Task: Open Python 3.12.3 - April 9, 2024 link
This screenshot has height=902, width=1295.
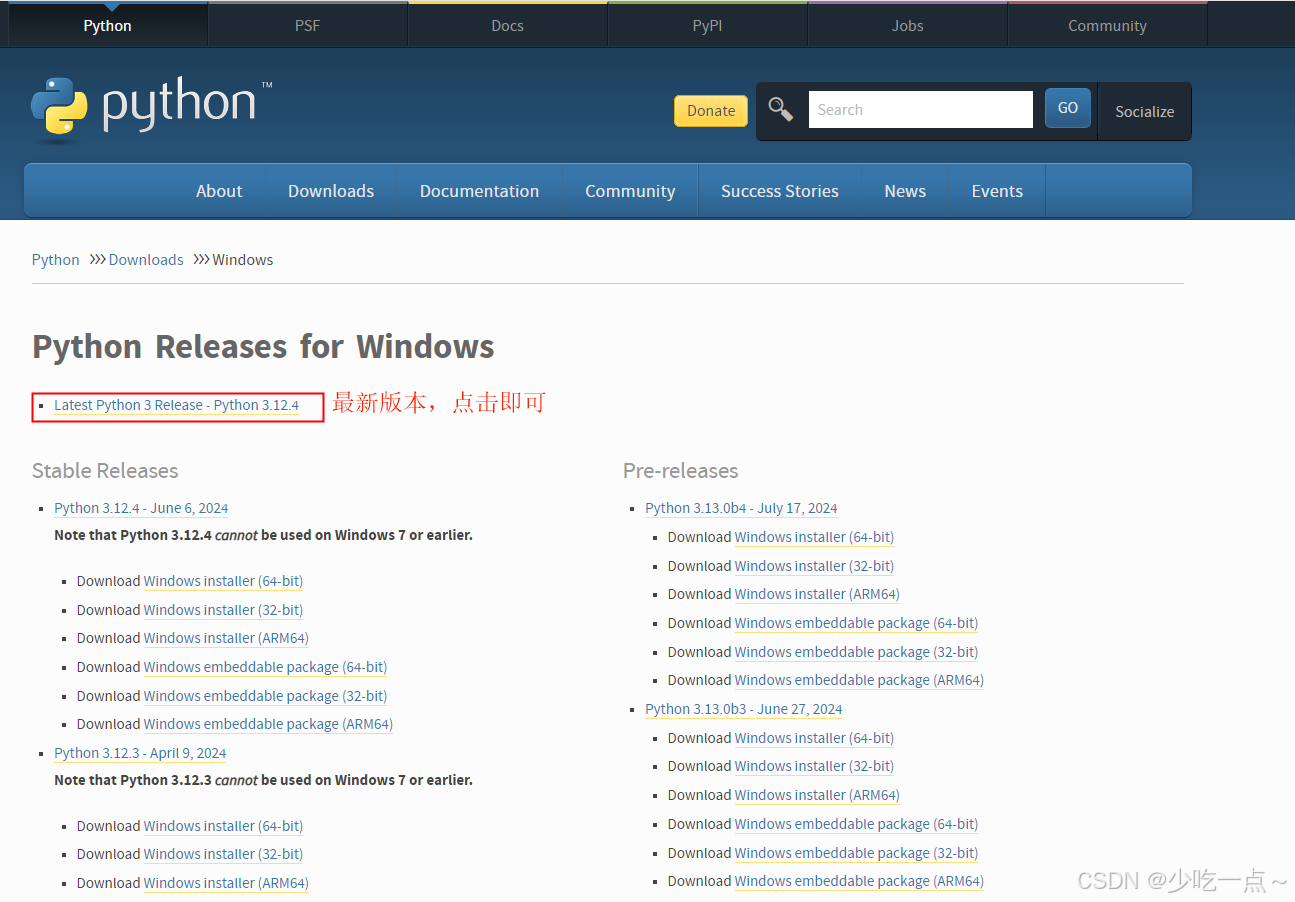Action: point(140,753)
